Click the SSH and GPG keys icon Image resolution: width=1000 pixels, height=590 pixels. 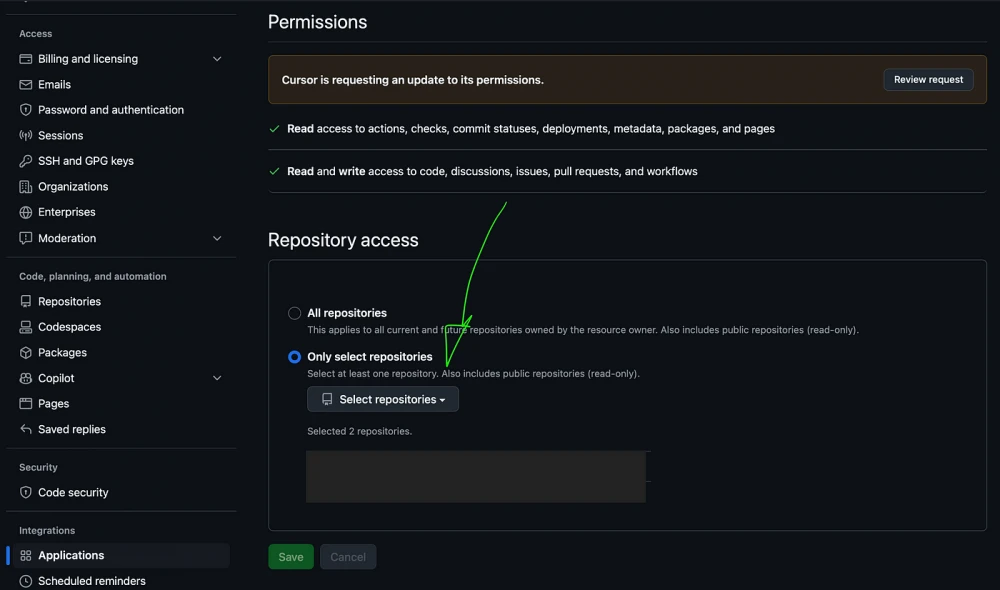[x=26, y=161]
